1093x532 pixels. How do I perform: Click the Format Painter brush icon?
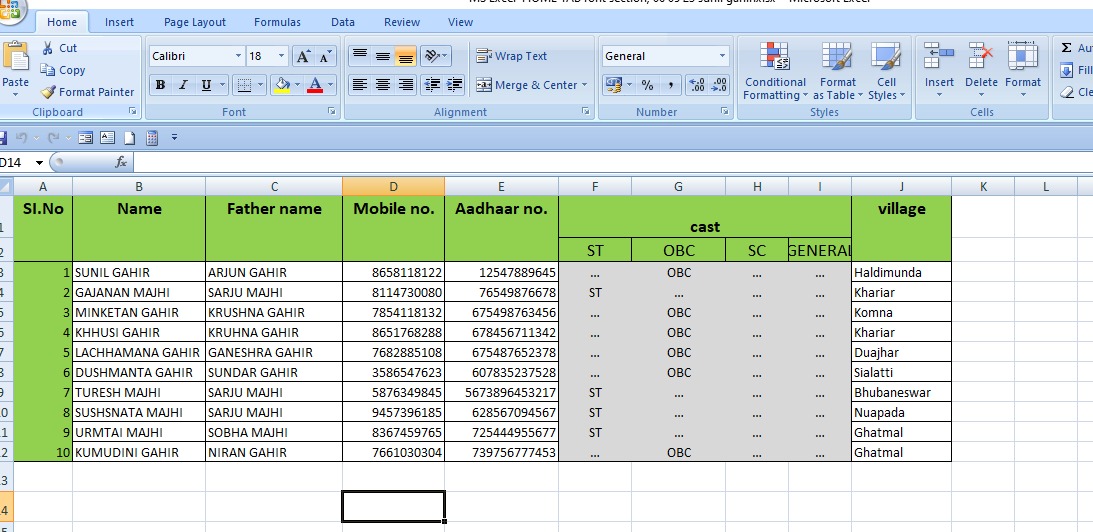point(49,92)
